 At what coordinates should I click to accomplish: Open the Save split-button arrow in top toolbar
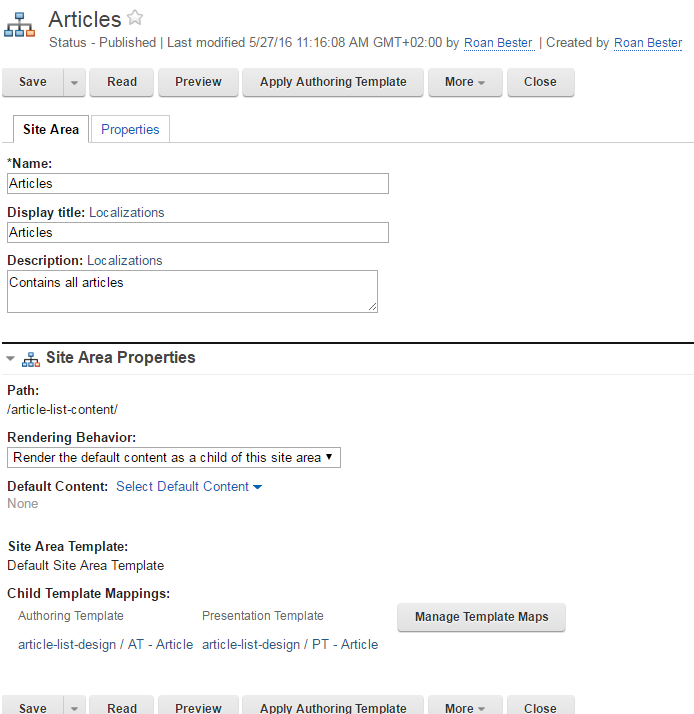[x=74, y=82]
